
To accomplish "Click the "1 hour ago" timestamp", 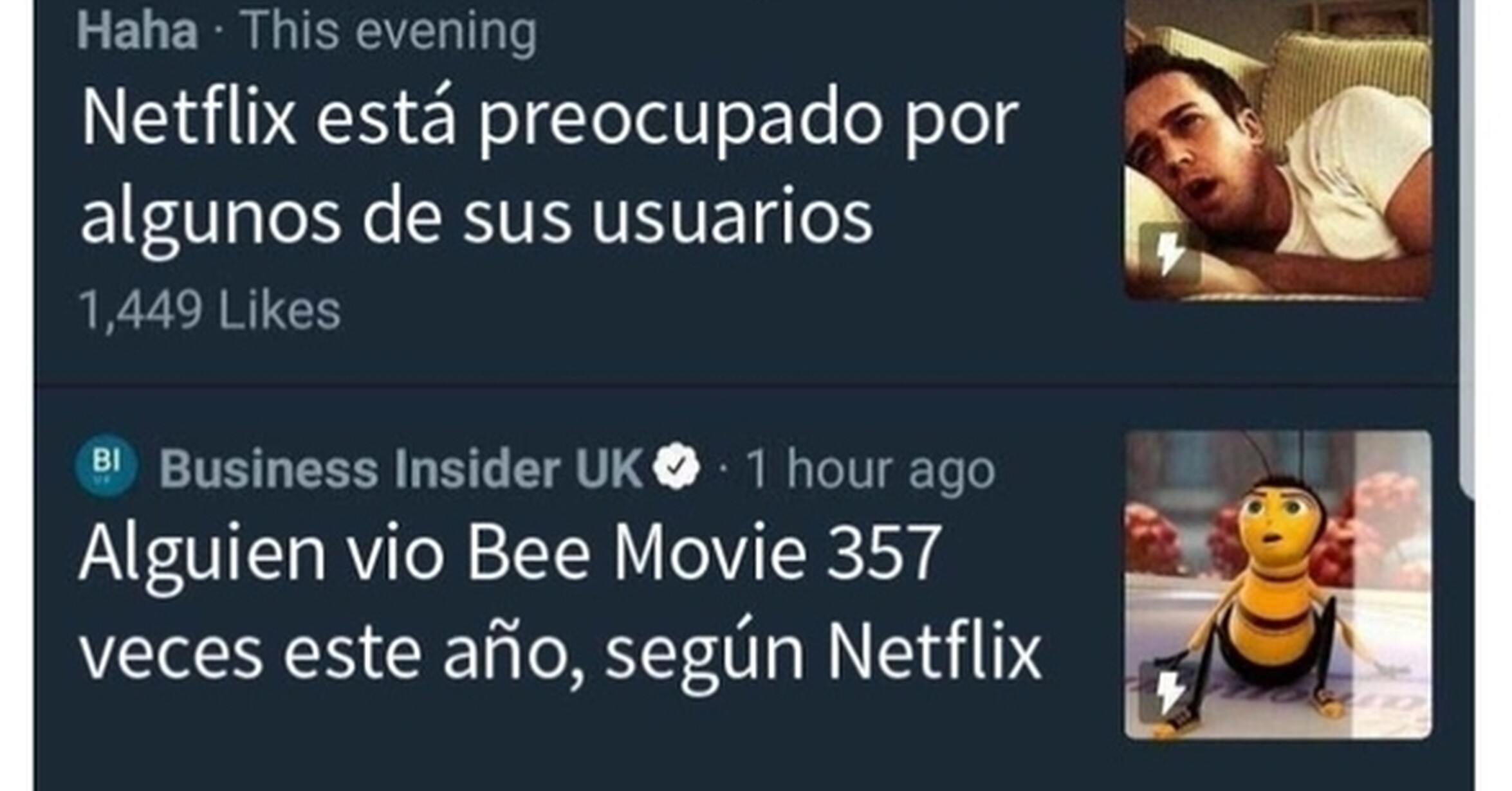I will [x=871, y=470].
